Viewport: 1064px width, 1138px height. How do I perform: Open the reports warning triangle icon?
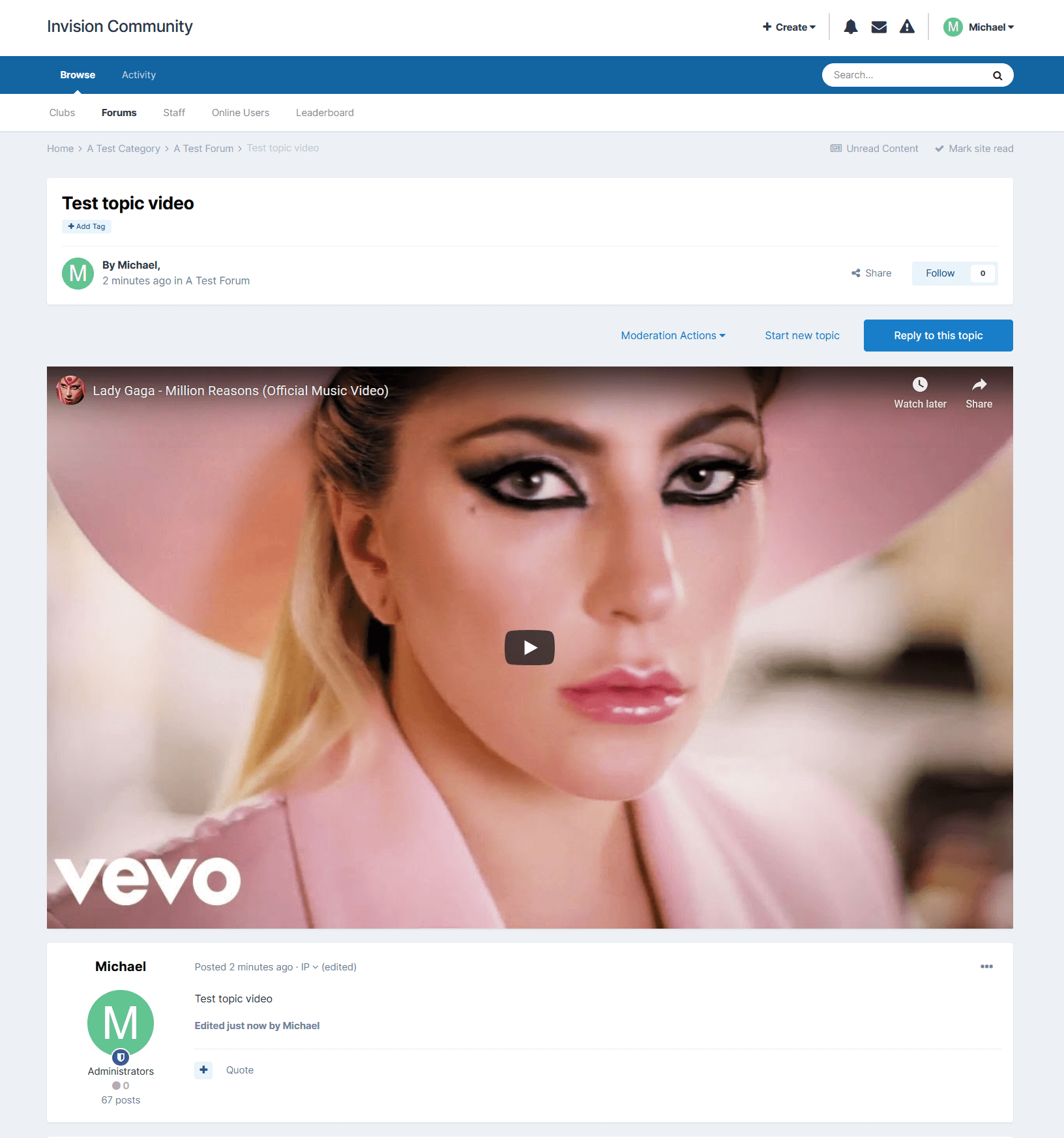(907, 27)
